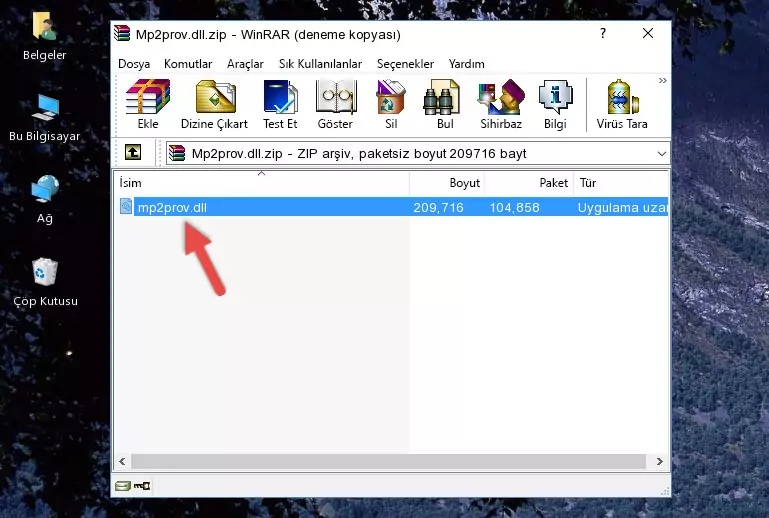The height and width of the screenshot is (518, 769).
Task: Start Virüs Tara scan
Action: (x=622, y=104)
